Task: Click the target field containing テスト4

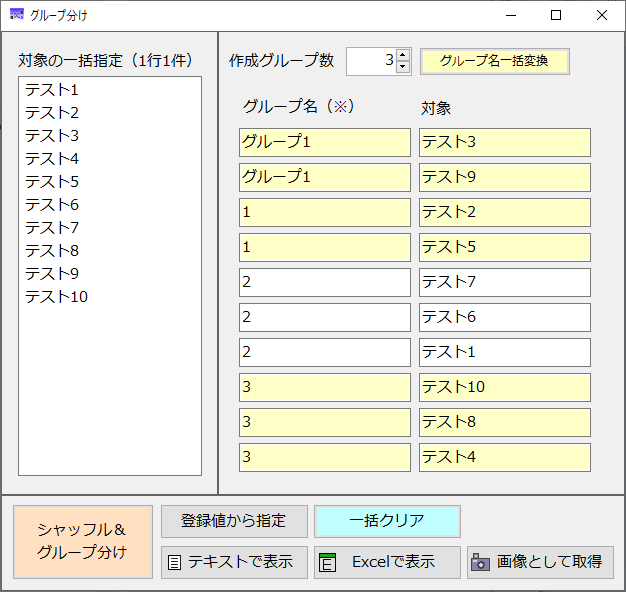Action: (504, 457)
